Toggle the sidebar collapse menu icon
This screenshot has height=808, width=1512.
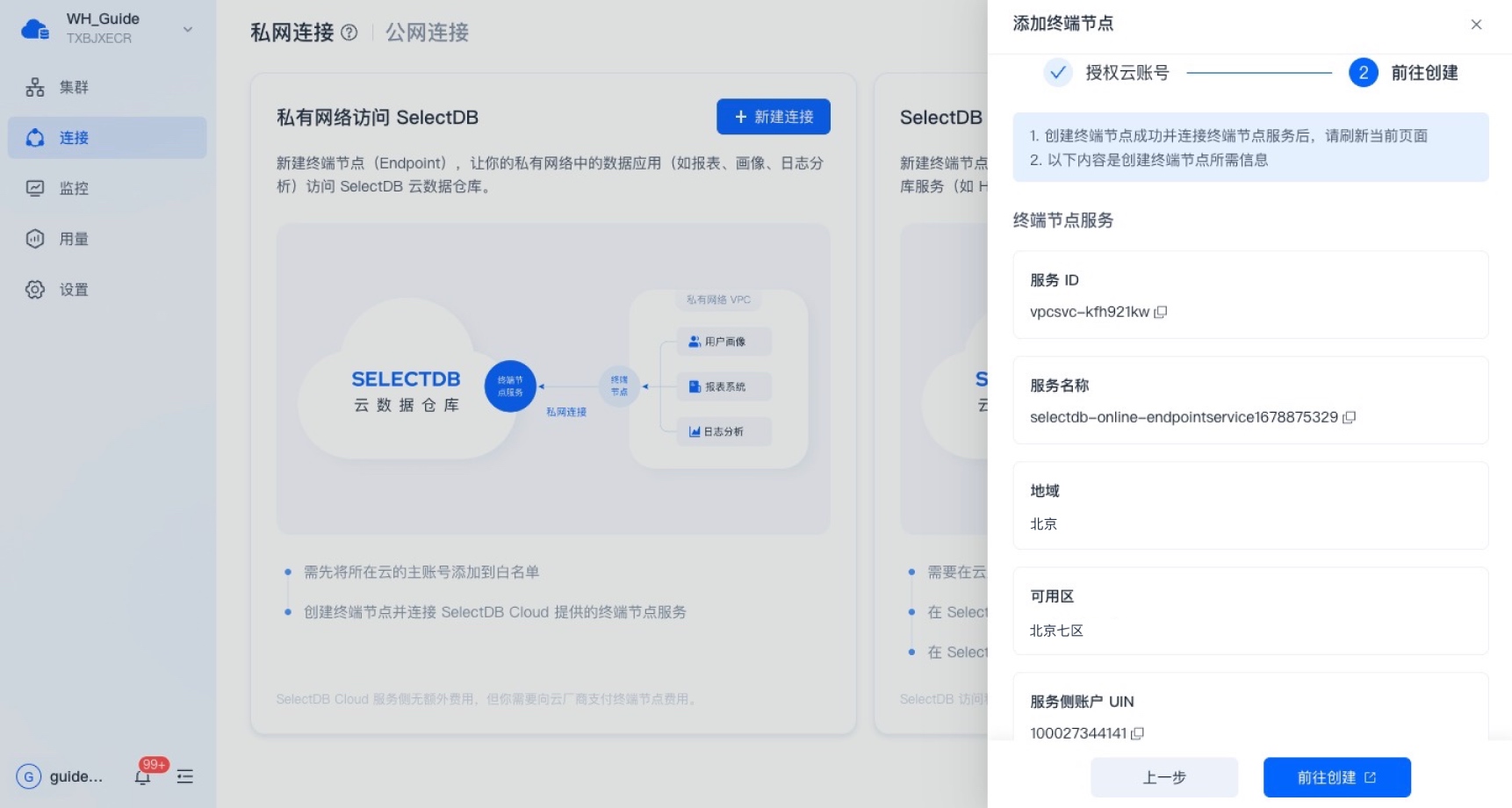coord(185,776)
